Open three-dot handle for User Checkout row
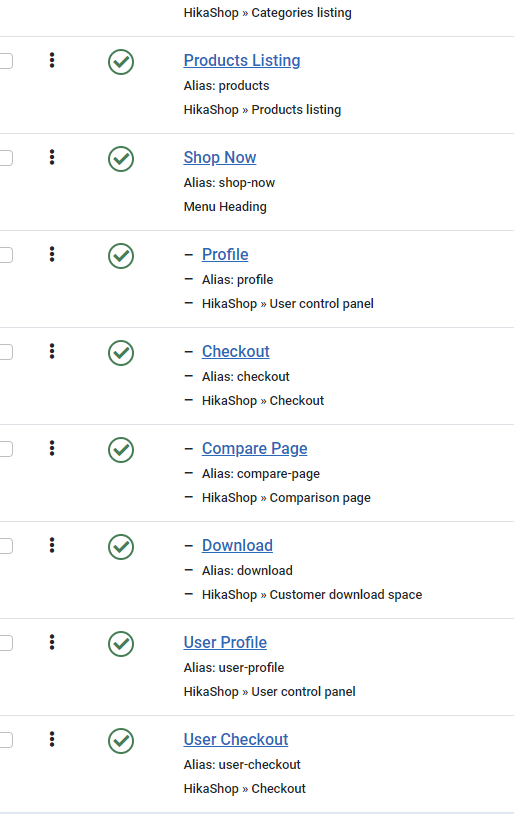 (52, 739)
